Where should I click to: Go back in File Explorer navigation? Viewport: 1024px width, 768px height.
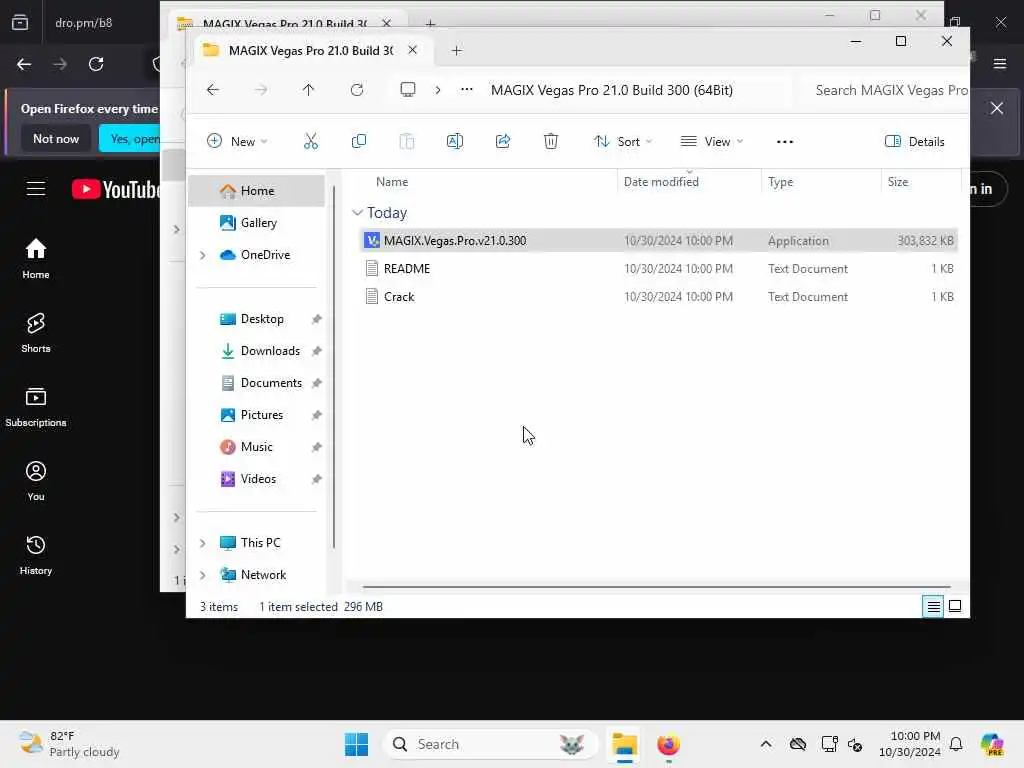point(213,90)
